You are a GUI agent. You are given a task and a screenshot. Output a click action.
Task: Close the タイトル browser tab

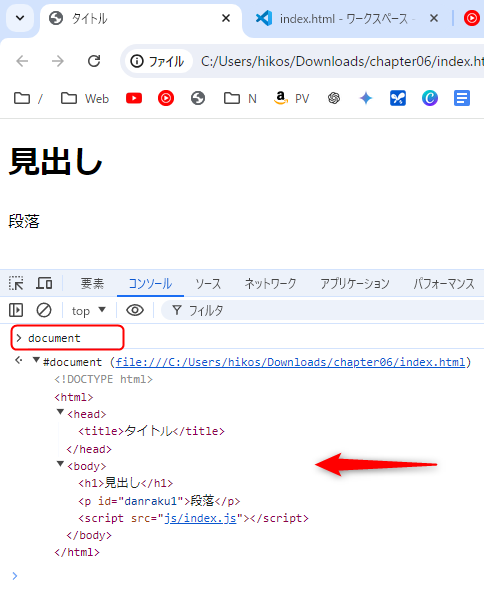pyautogui.click(x=226, y=18)
